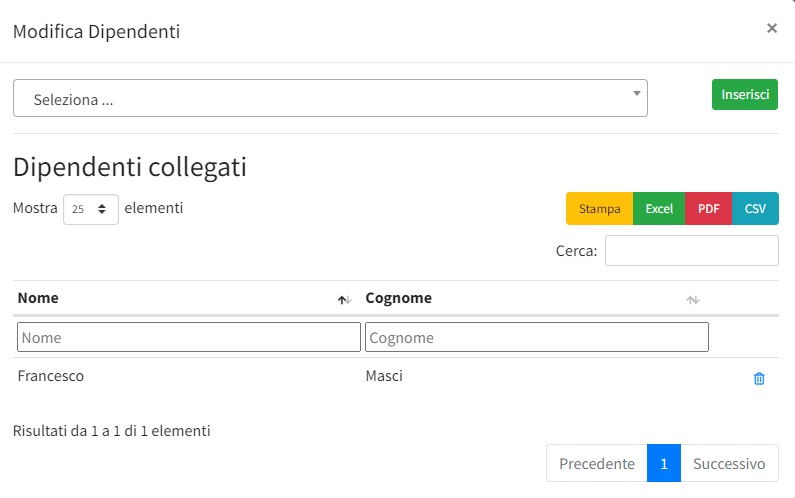Open the Mostra 25 elements dropdown
Image resolution: width=795 pixels, height=498 pixels.
(x=91, y=209)
